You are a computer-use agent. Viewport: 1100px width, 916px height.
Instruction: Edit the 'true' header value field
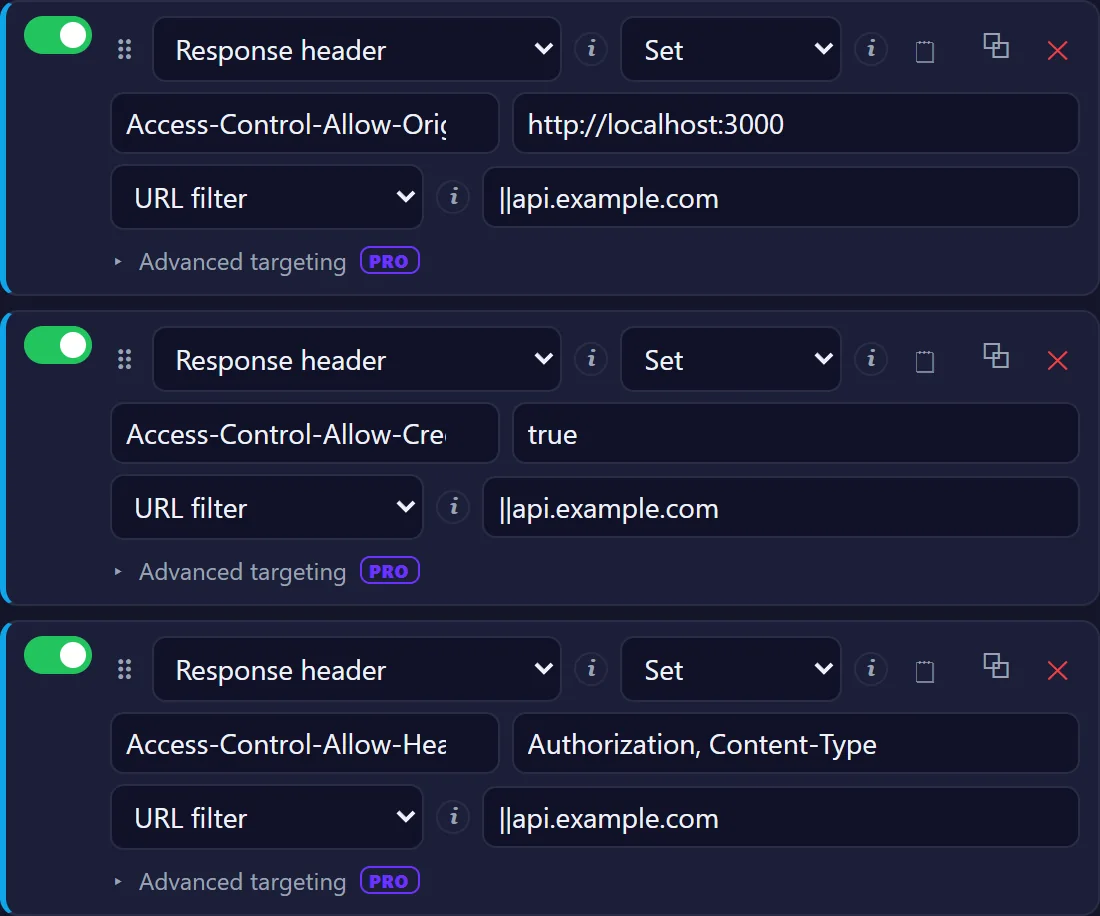tap(796, 433)
